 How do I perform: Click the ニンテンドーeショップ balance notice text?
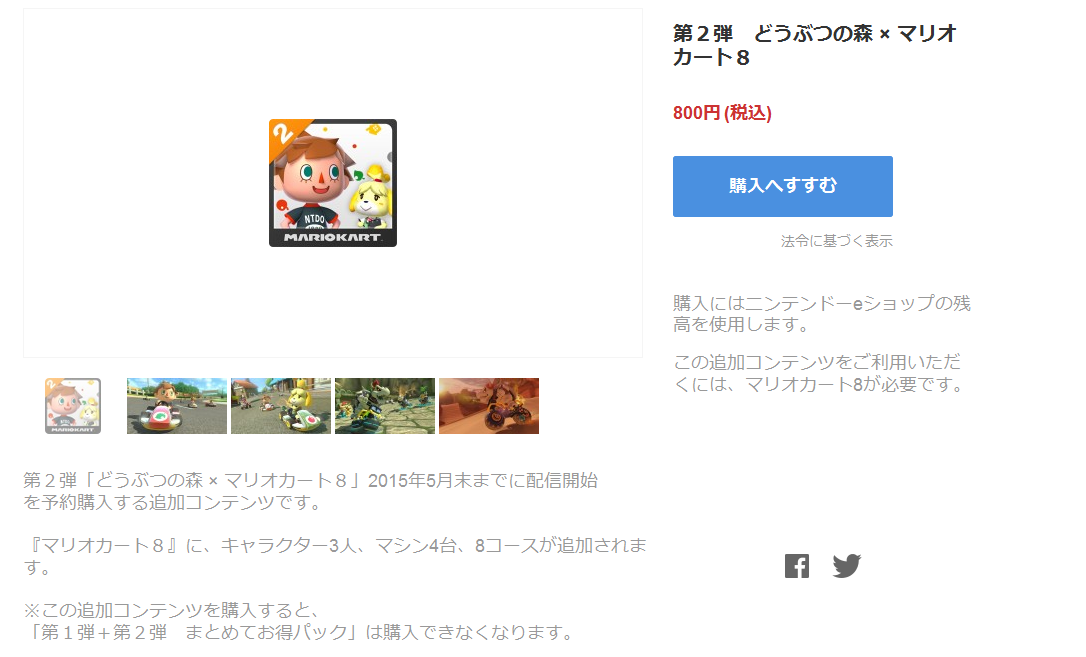[x=822, y=314]
